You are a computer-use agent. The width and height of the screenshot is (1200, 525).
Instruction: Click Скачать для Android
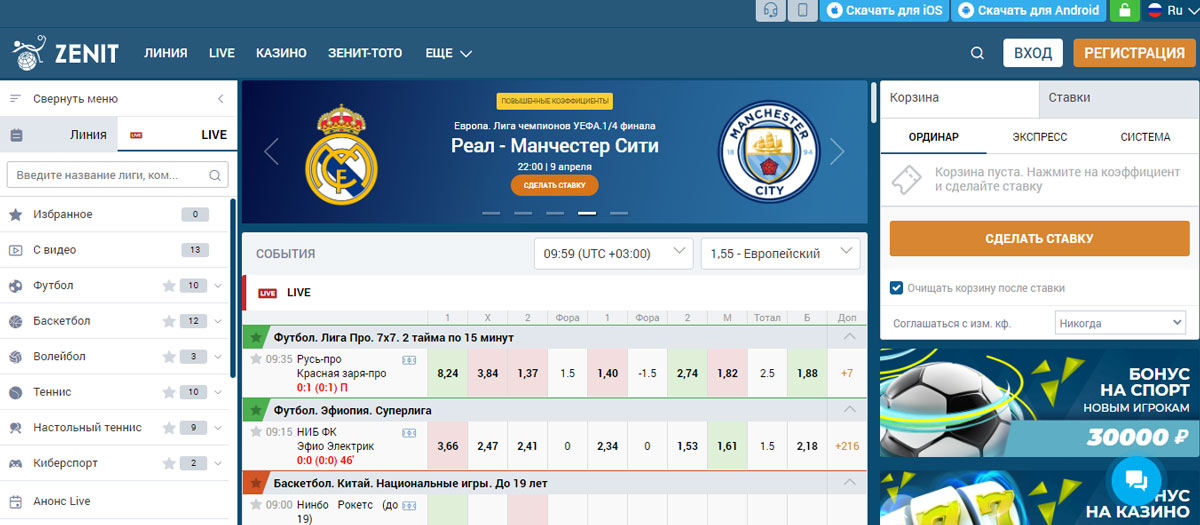coord(1029,11)
